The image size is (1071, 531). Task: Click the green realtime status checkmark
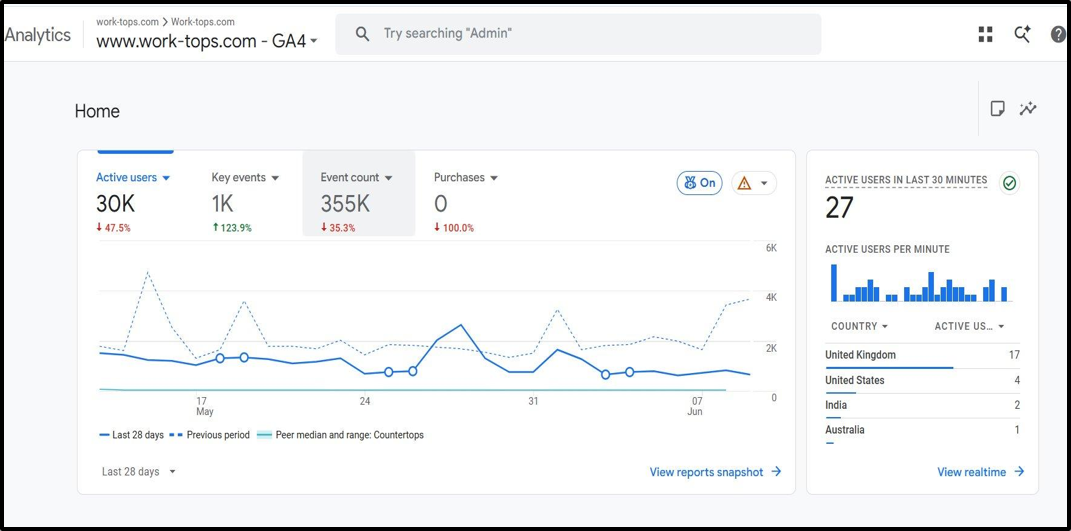pyautogui.click(x=1010, y=183)
